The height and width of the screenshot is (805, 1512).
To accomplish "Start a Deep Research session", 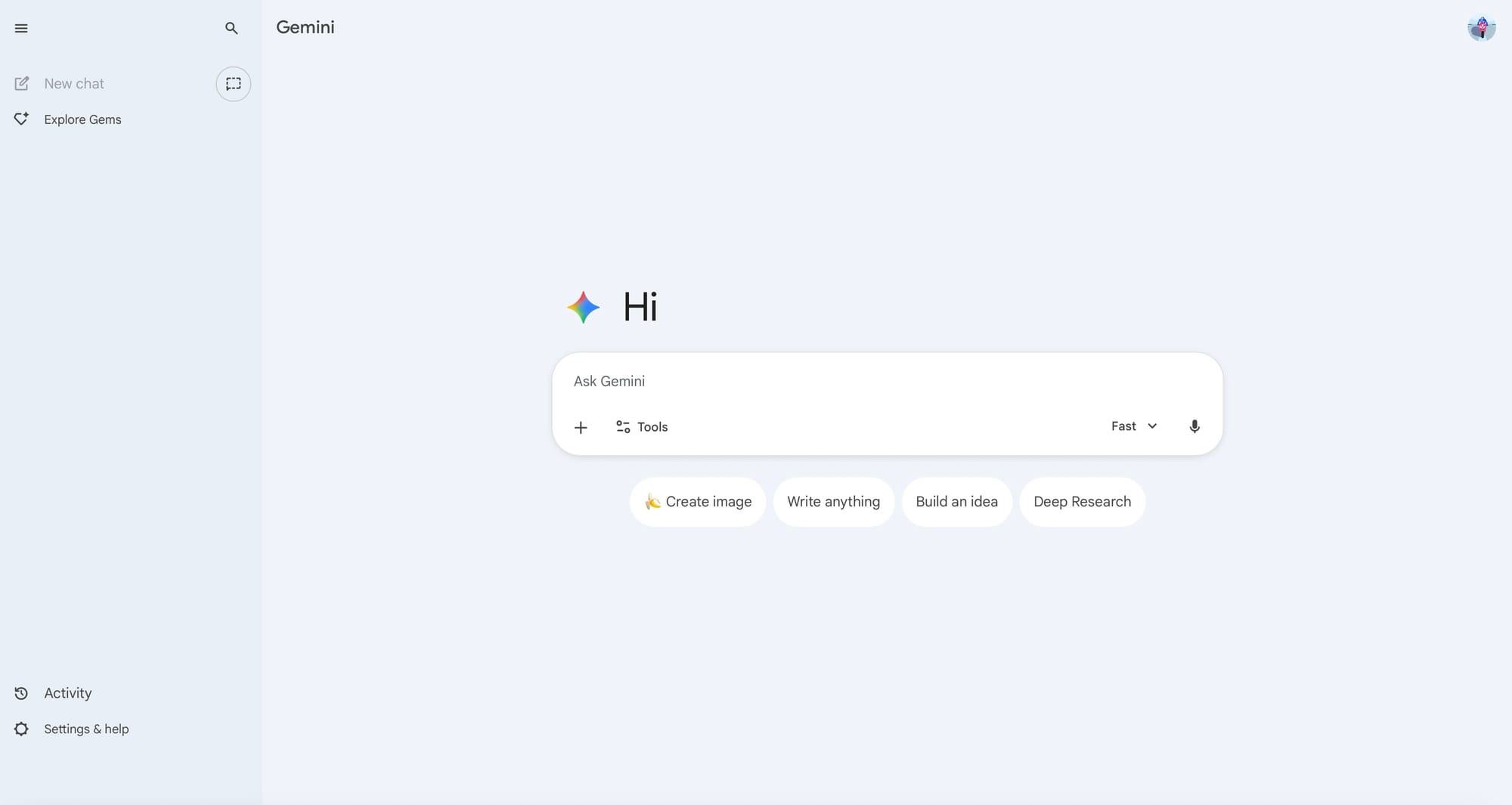I will (1082, 501).
